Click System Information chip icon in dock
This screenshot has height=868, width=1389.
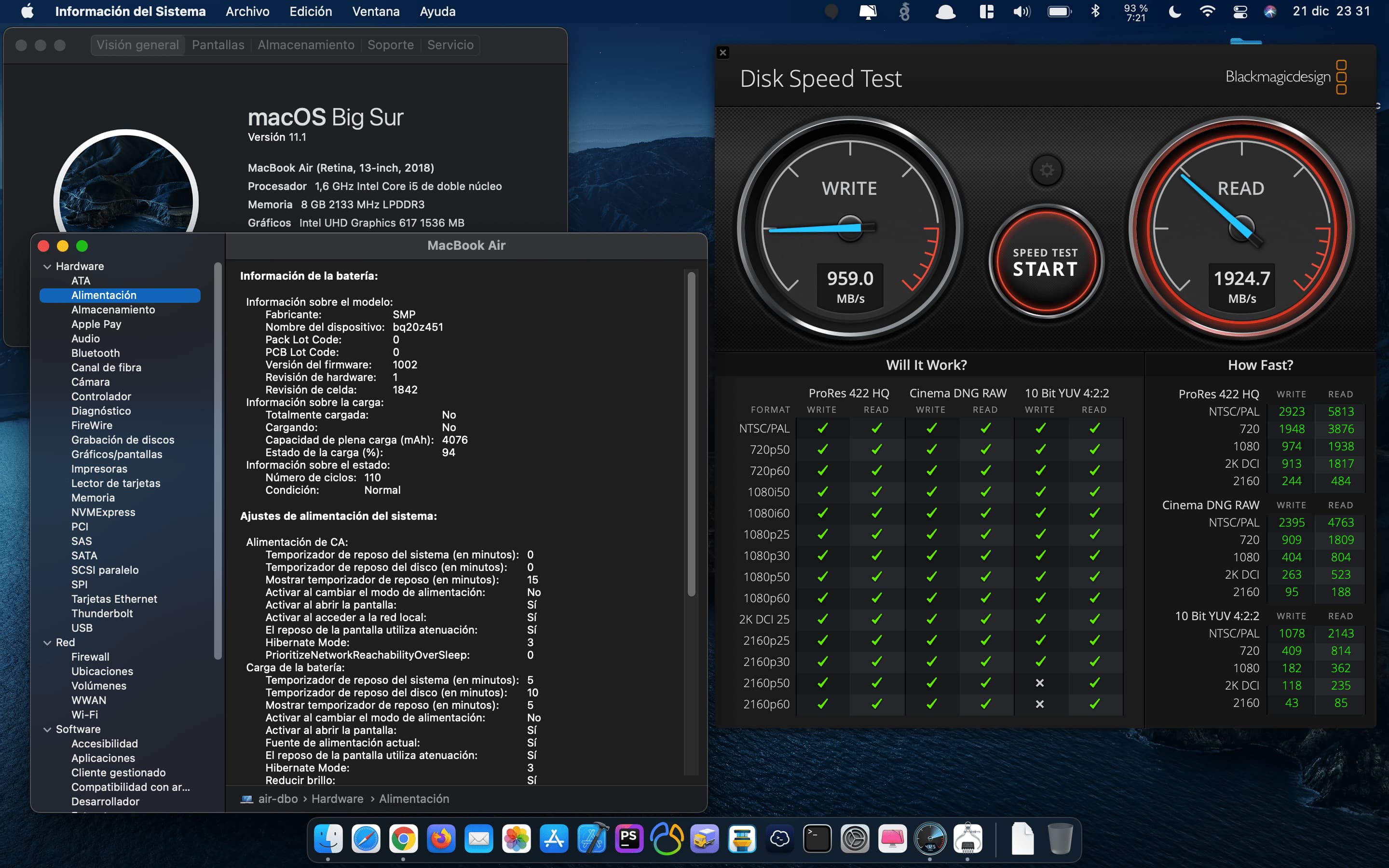pyautogui.click(x=967, y=839)
